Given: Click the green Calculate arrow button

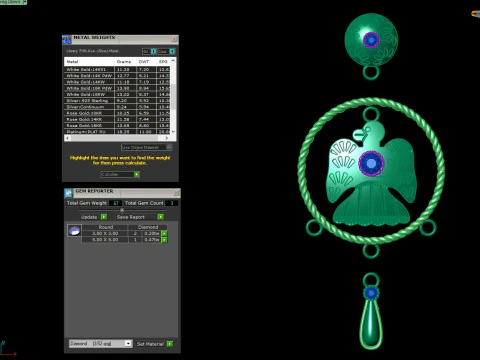Looking at the screenshot, I should [x=137, y=174].
